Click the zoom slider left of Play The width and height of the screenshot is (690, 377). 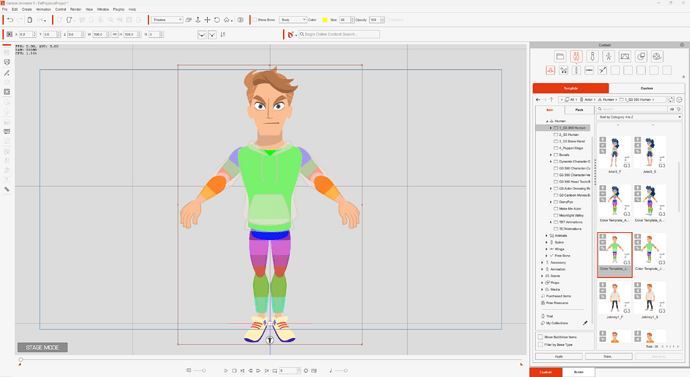point(198,370)
